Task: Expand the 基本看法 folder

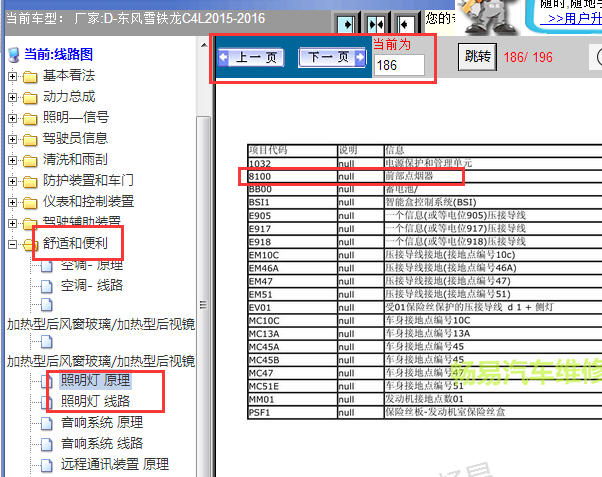Action: 12,76
